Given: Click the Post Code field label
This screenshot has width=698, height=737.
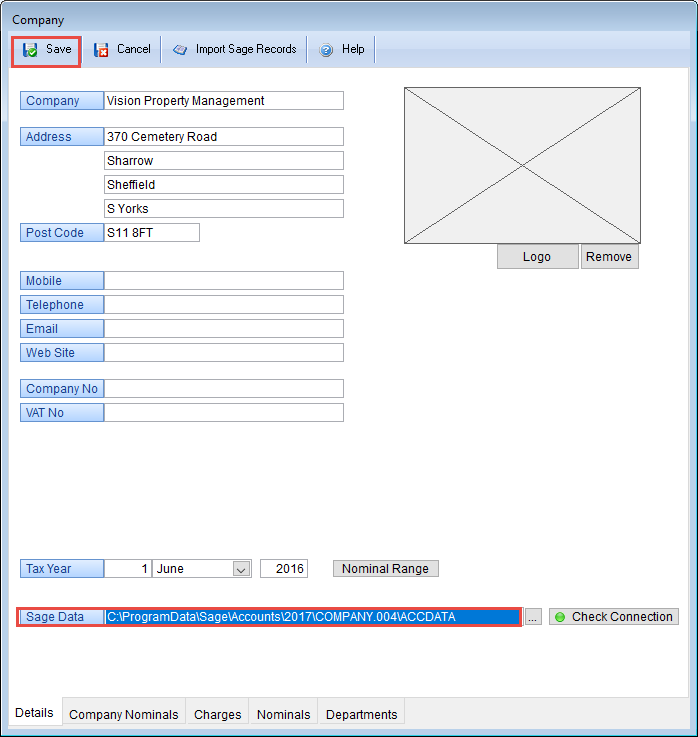Looking at the screenshot, I should (x=62, y=233).
